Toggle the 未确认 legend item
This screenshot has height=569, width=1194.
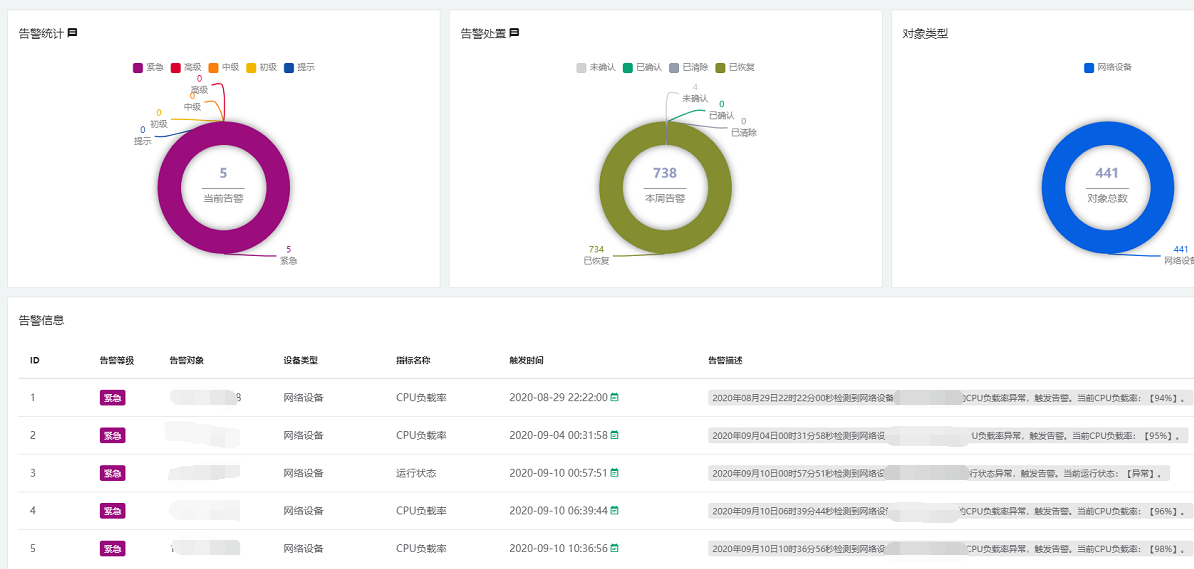point(595,67)
